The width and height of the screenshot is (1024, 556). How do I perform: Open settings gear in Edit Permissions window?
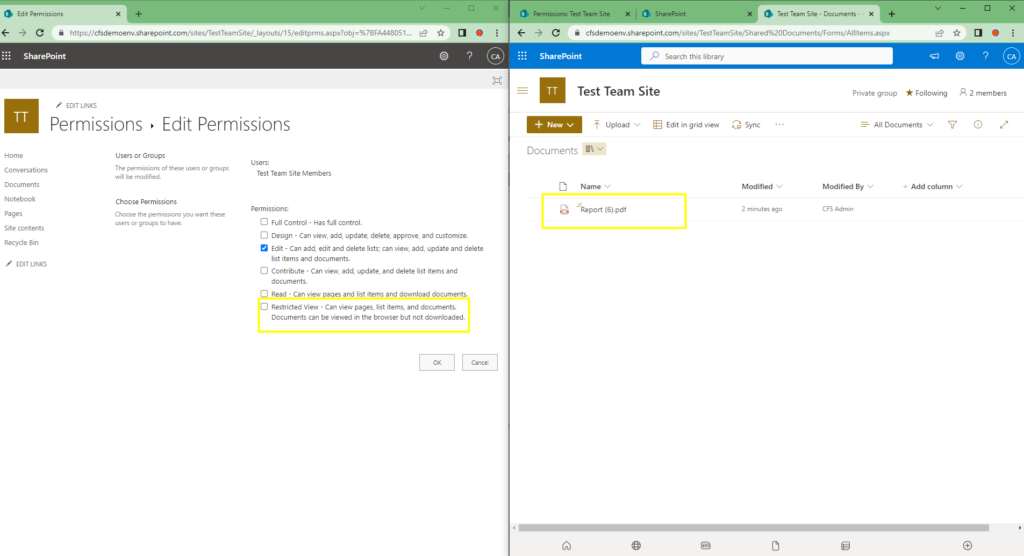[444, 56]
